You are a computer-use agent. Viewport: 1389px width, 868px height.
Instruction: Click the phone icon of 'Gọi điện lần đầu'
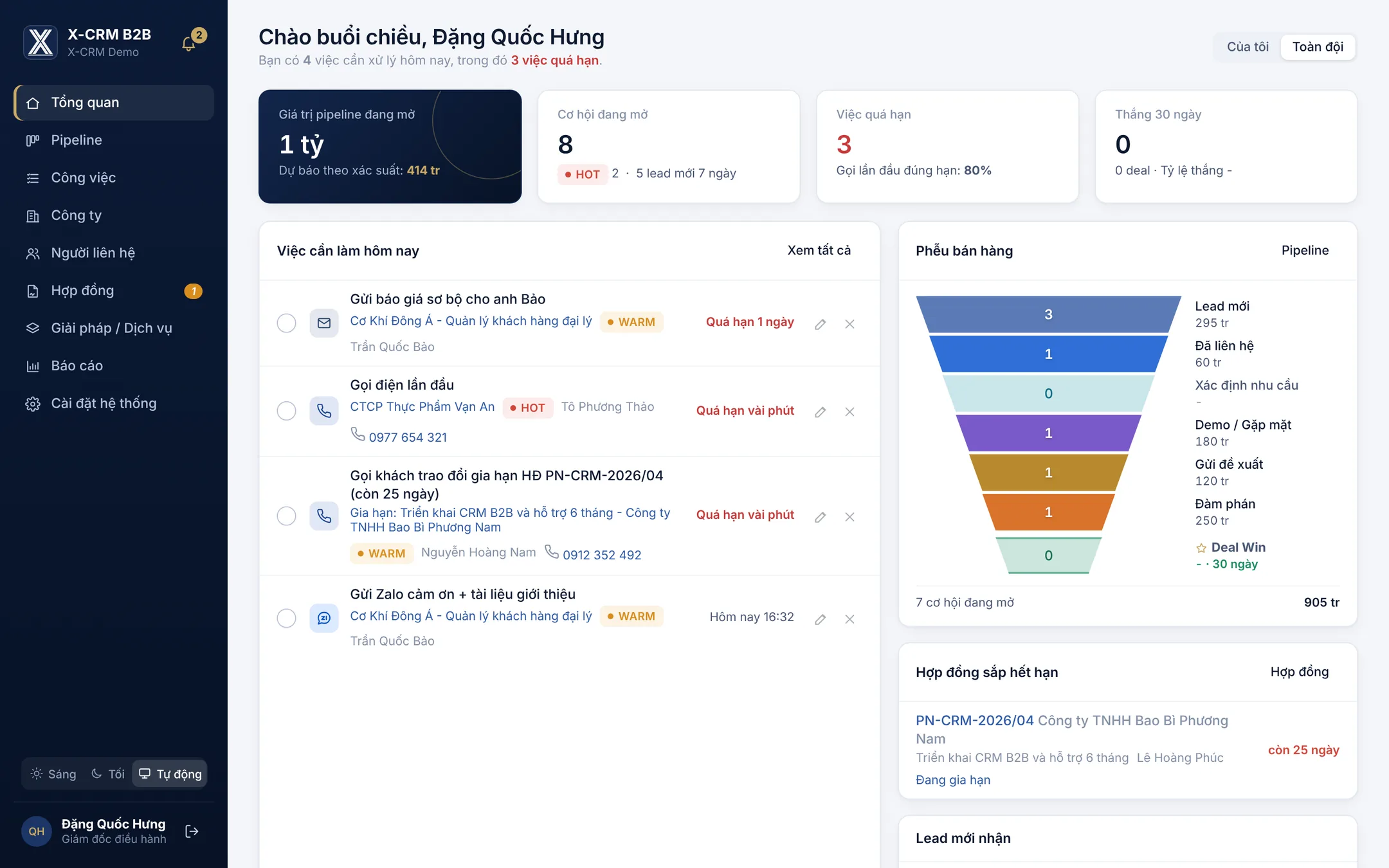pyautogui.click(x=324, y=410)
